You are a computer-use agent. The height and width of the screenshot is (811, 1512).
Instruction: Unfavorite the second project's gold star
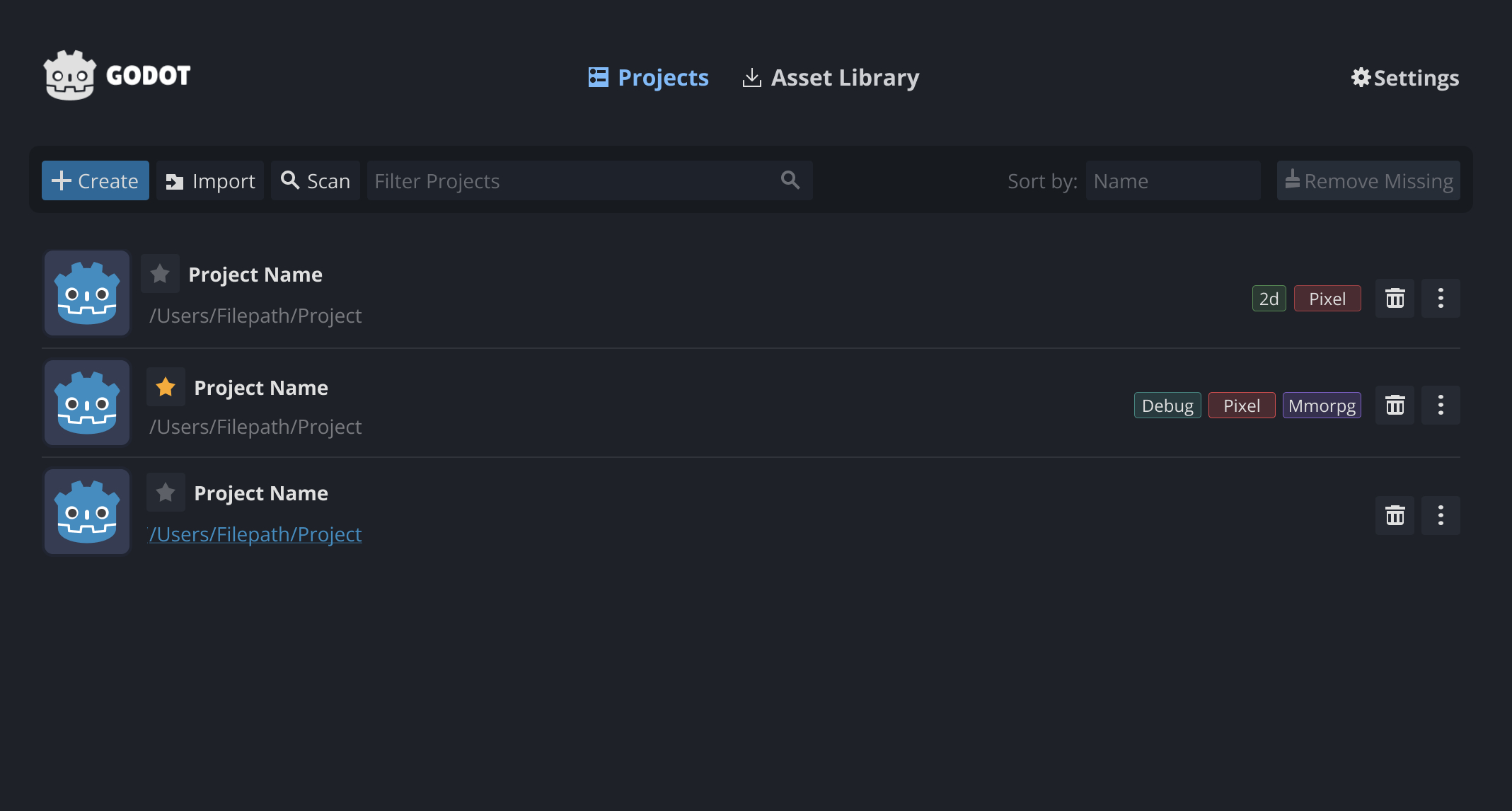click(x=166, y=386)
